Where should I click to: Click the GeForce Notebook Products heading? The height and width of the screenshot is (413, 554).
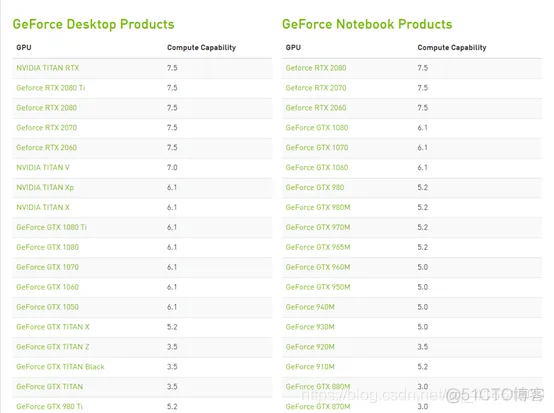367,24
